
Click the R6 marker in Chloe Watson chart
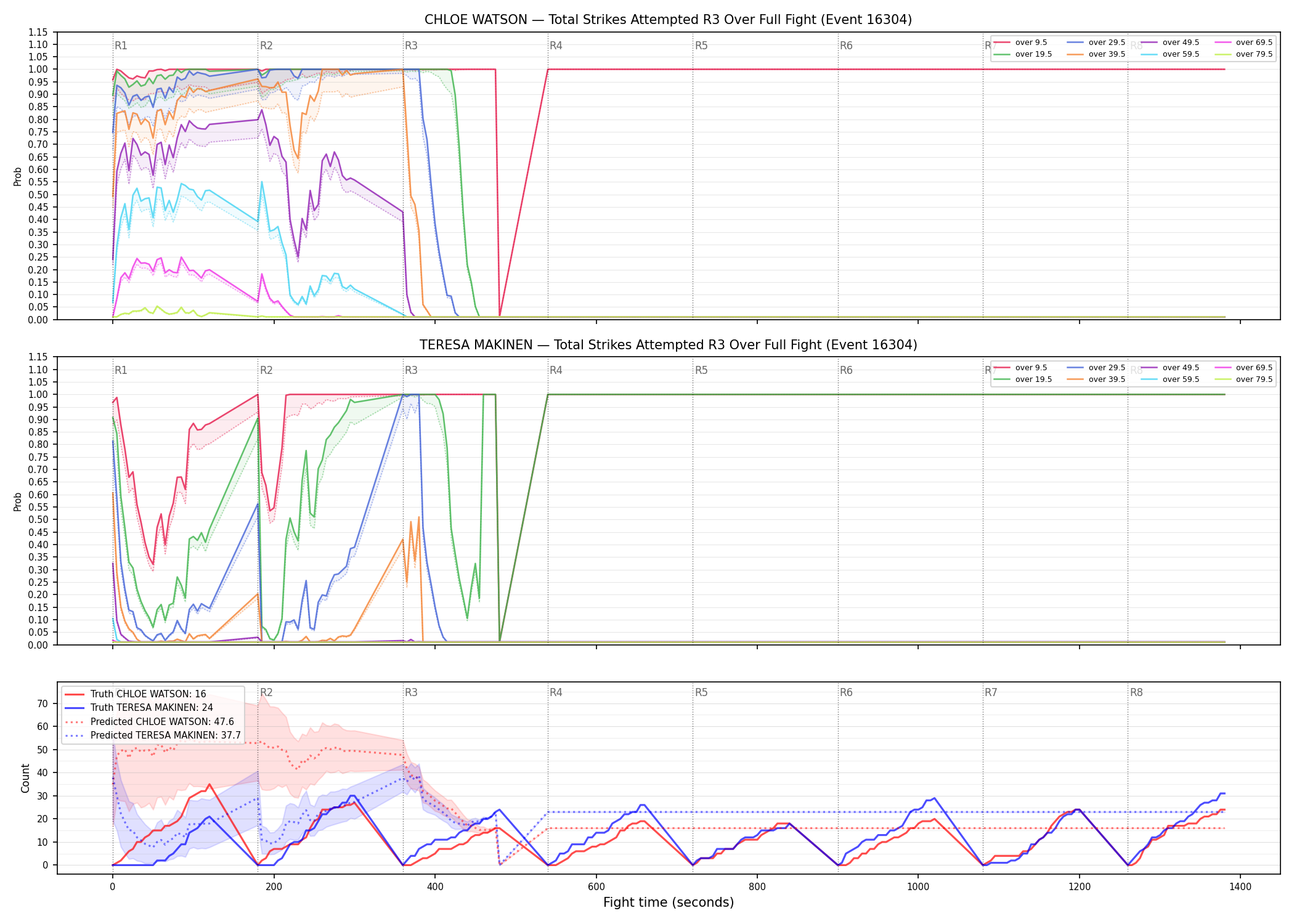pyautogui.click(x=846, y=46)
